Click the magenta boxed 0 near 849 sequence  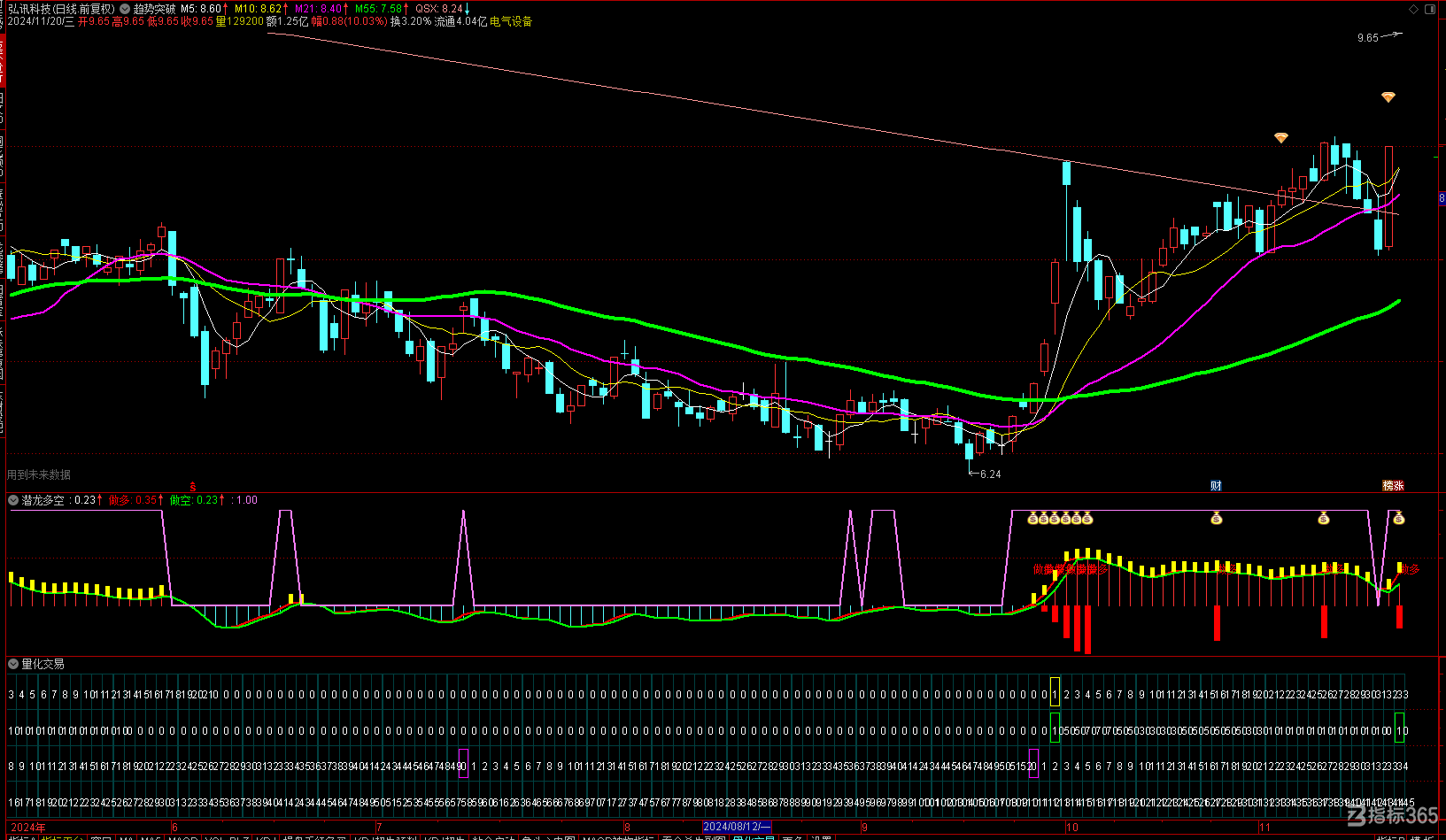click(463, 764)
